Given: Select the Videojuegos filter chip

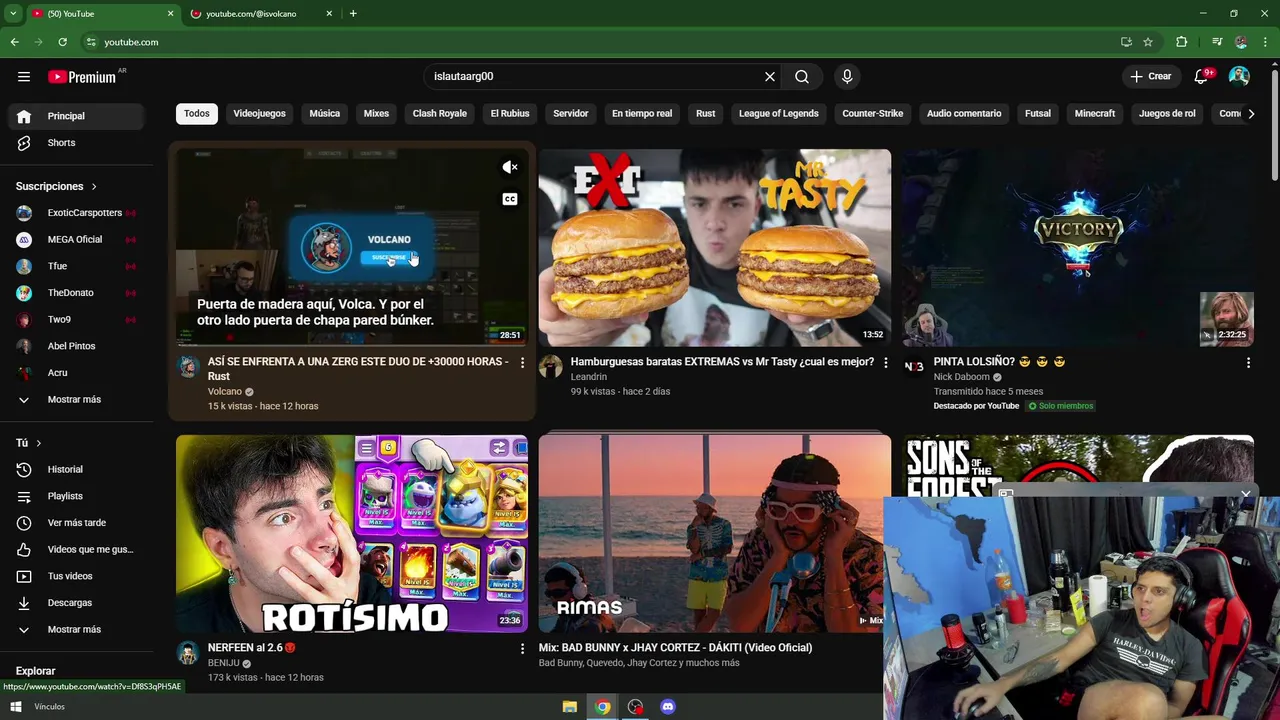Looking at the screenshot, I should pos(259,113).
